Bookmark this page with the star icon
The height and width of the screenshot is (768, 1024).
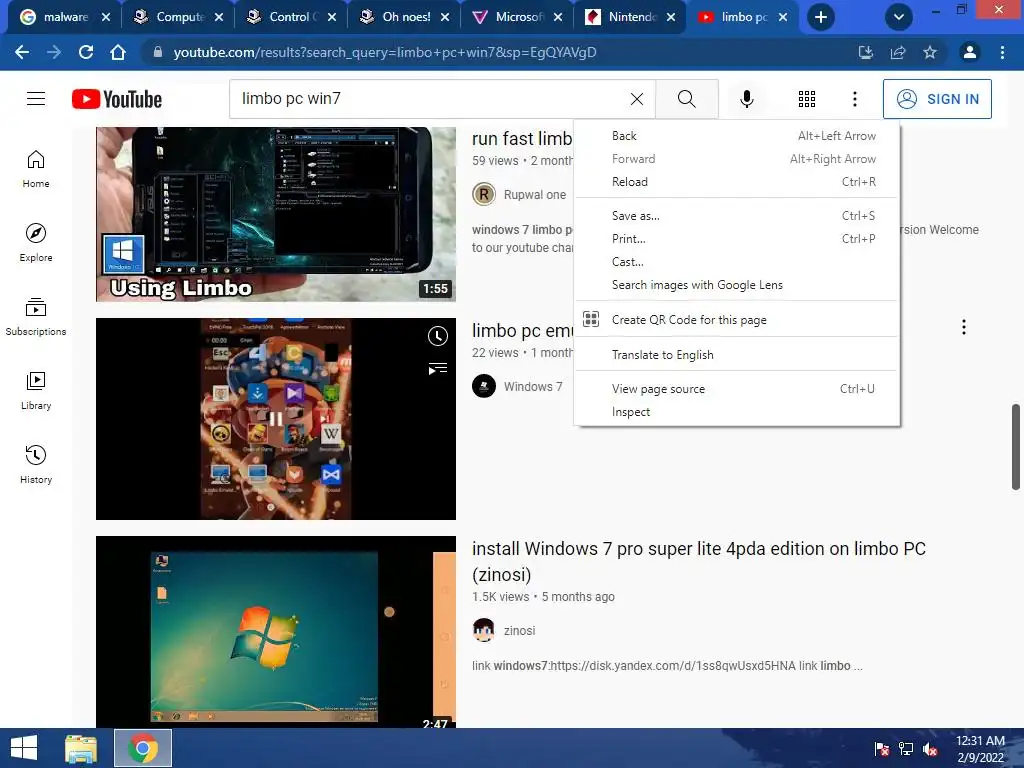pyautogui.click(x=930, y=52)
